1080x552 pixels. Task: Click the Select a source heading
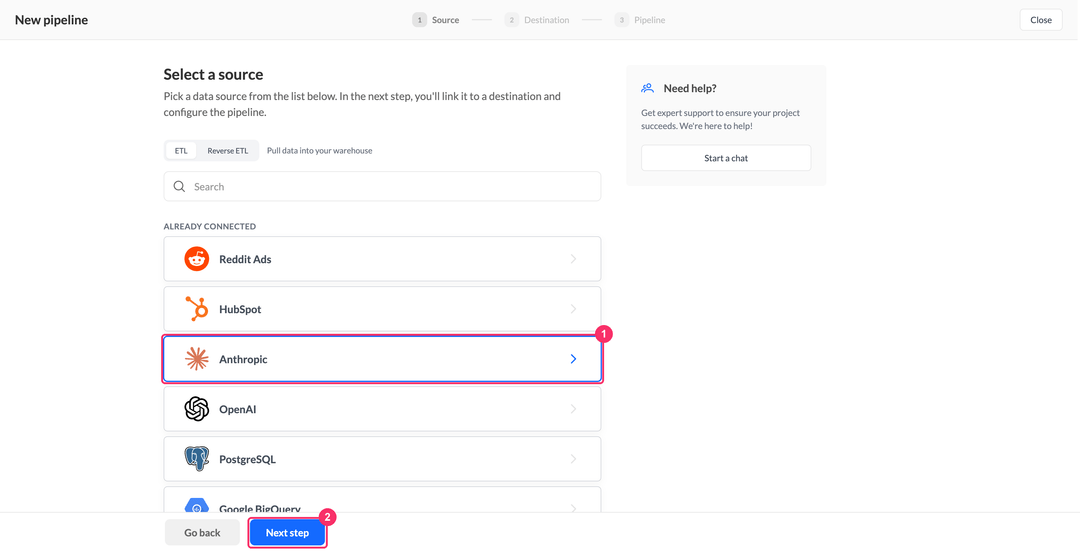click(x=214, y=74)
